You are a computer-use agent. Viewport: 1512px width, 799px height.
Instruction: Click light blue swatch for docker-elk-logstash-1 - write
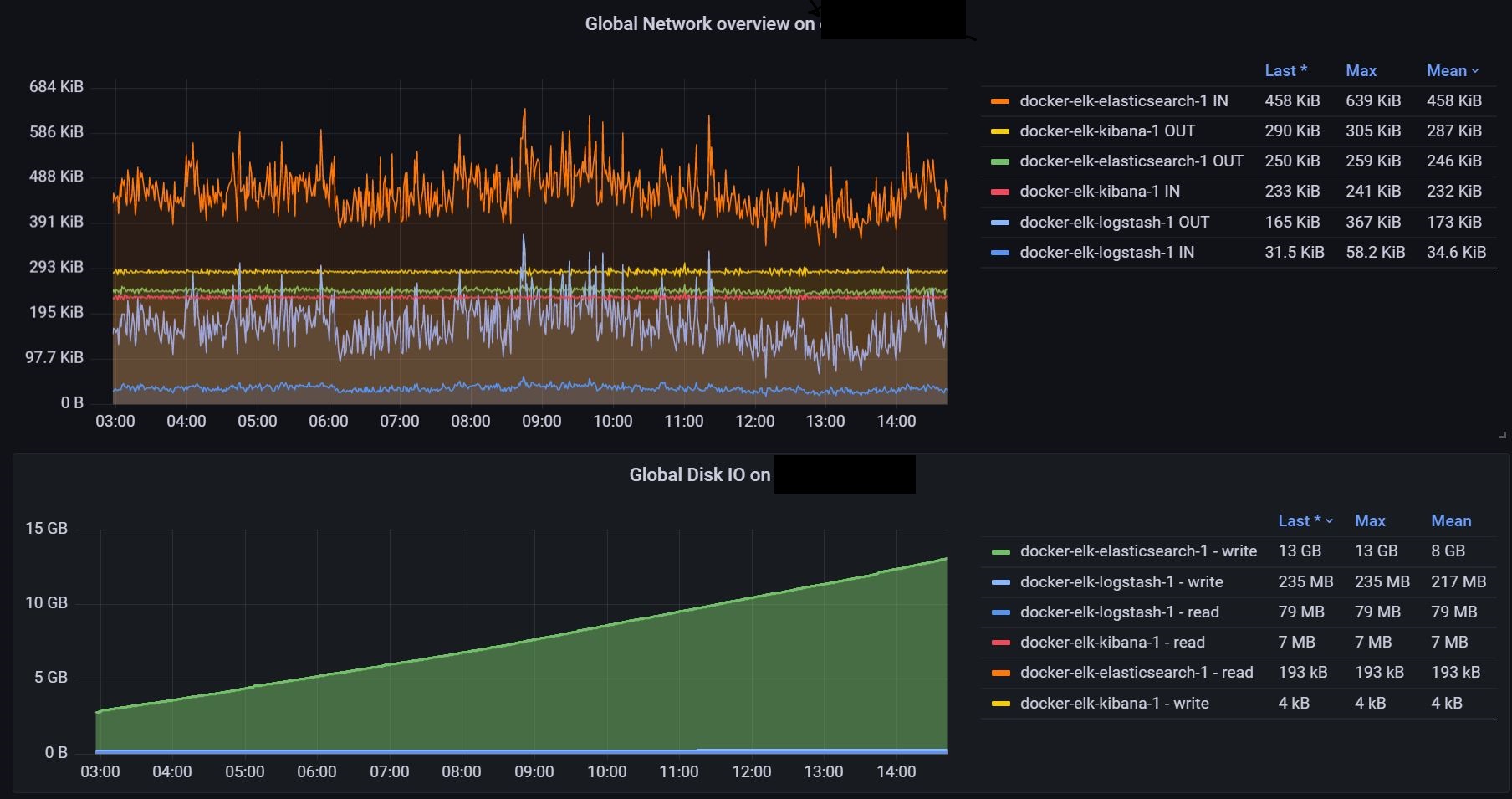coord(1000,582)
